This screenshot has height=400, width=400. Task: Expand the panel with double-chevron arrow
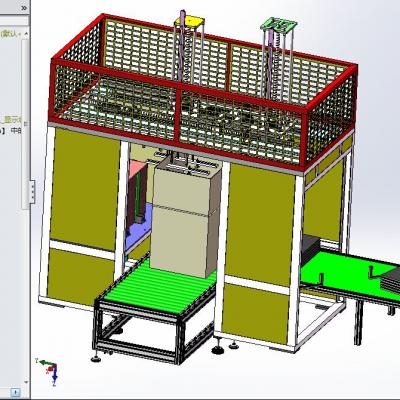coord(24,8)
